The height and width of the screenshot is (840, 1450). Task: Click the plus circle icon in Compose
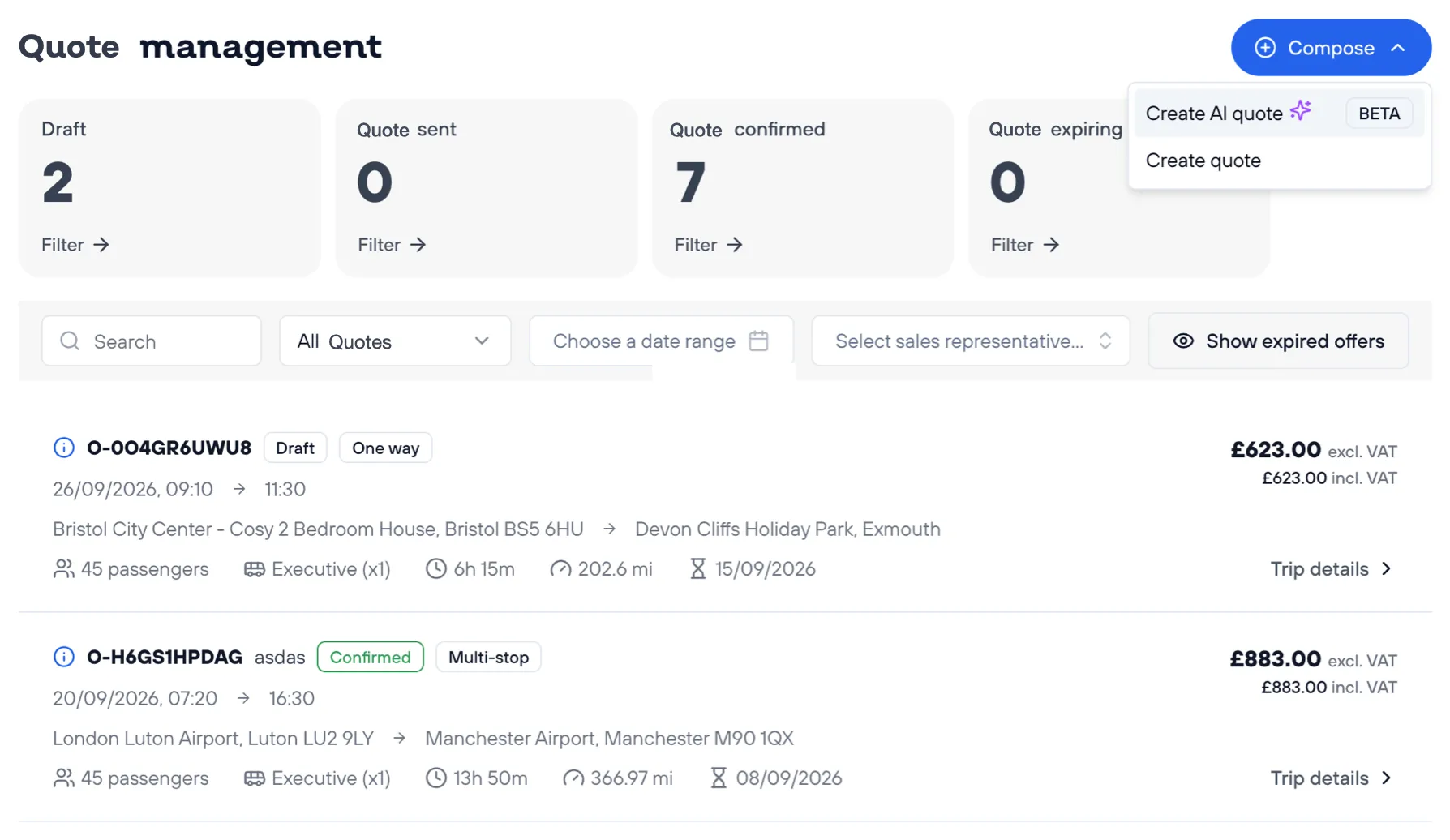coord(1265,48)
